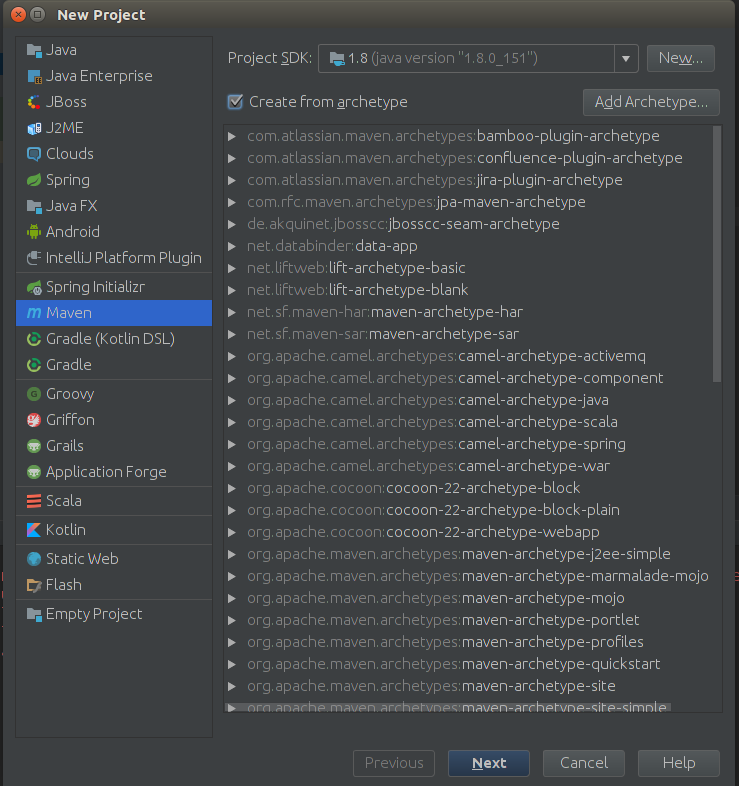Click the Next button
The height and width of the screenshot is (786, 739).
pos(489,763)
